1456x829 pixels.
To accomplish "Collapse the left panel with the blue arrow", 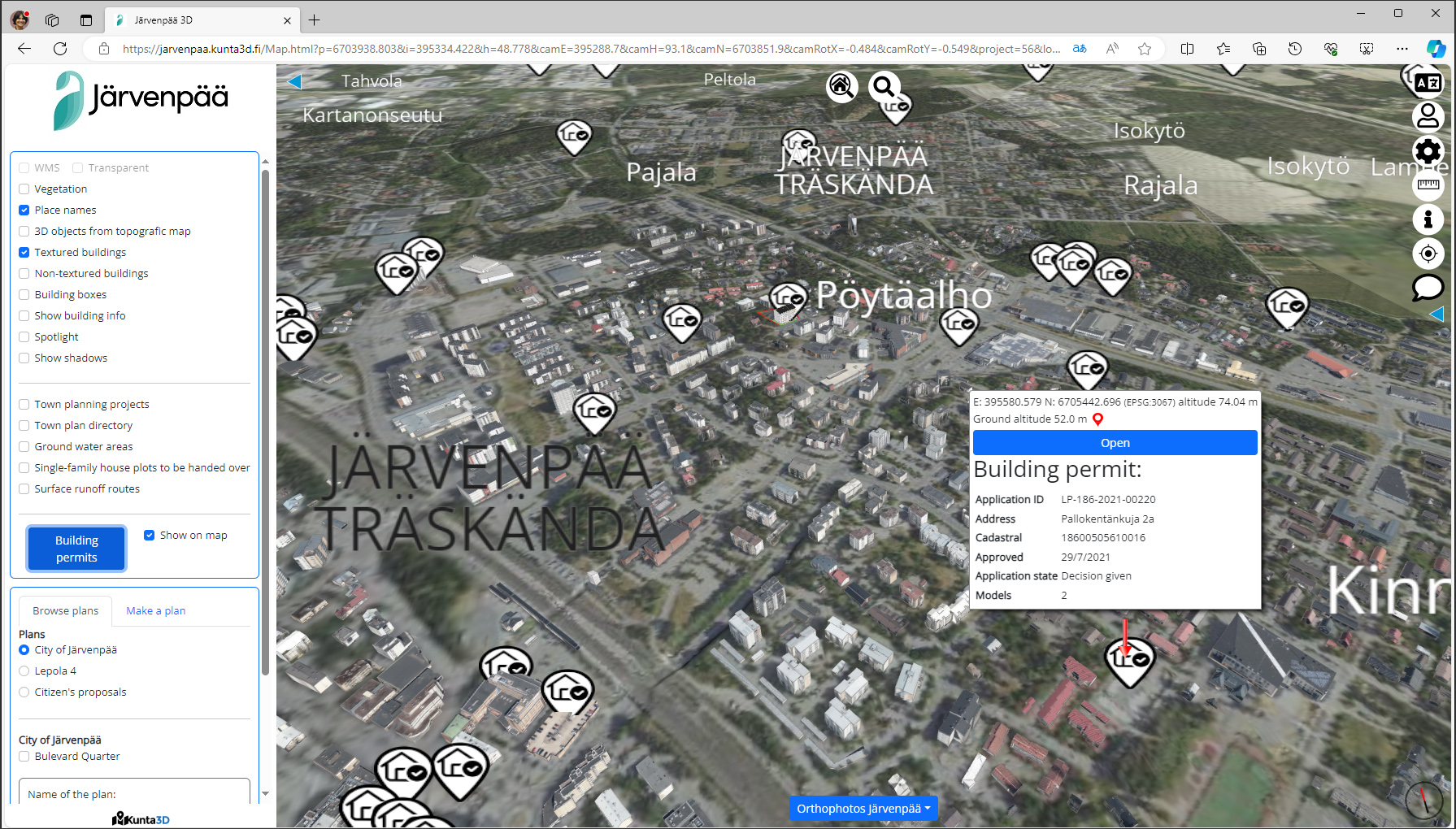I will pos(295,81).
